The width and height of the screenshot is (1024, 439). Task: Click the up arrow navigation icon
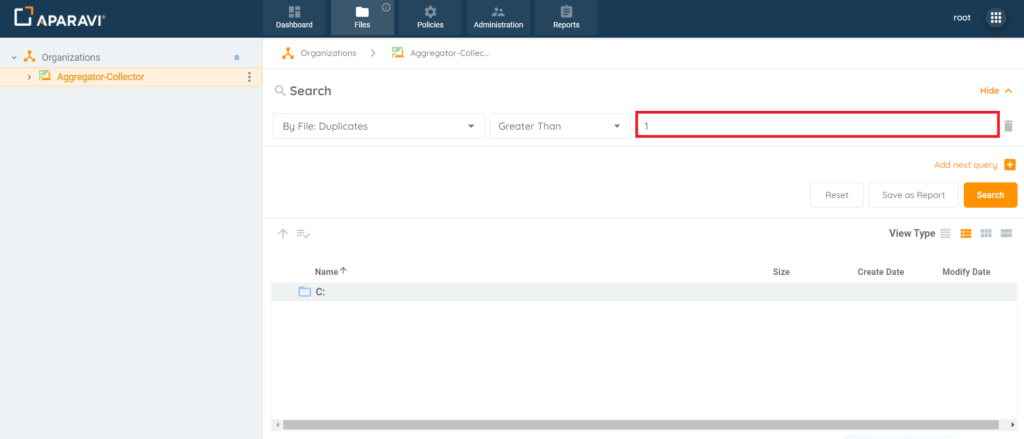pyautogui.click(x=283, y=233)
